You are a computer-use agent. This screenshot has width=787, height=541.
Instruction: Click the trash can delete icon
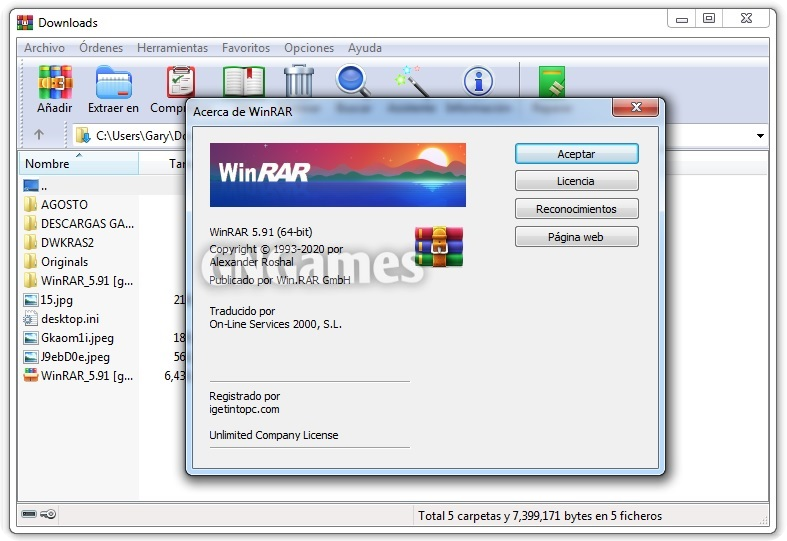(x=299, y=80)
